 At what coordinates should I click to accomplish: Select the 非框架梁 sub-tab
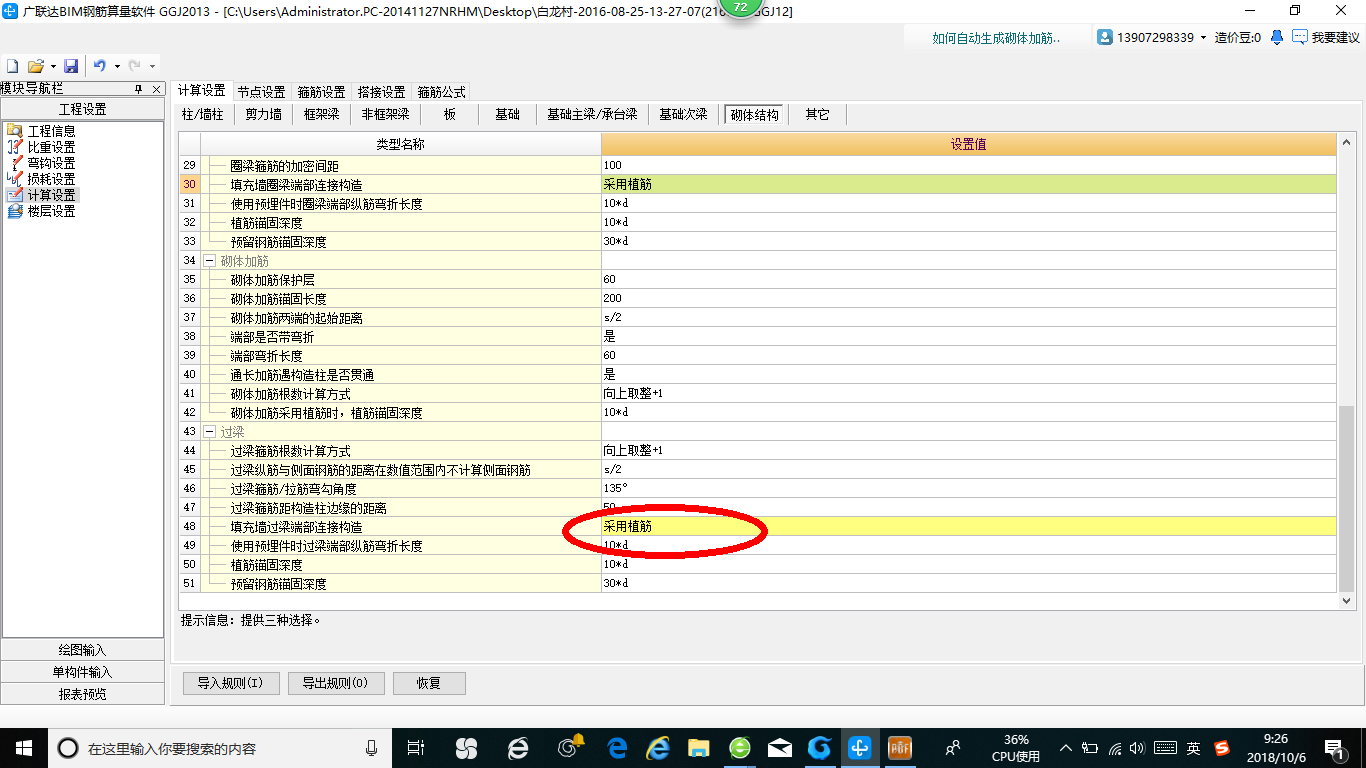pos(385,114)
